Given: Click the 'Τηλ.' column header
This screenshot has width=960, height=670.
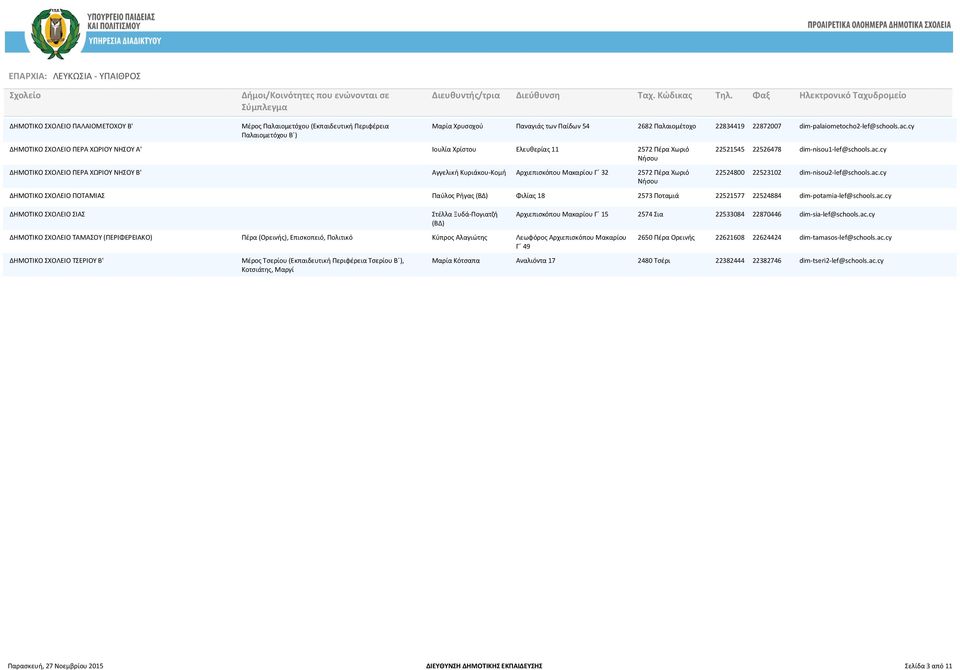Looking at the screenshot, I should pyautogui.click(x=724, y=96).
